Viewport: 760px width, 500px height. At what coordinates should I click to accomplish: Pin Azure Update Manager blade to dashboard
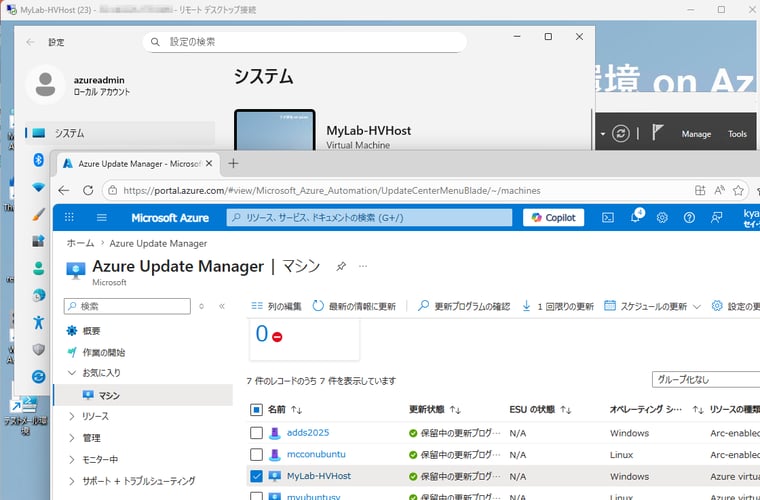pyautogui.click(x=341, y=266)
